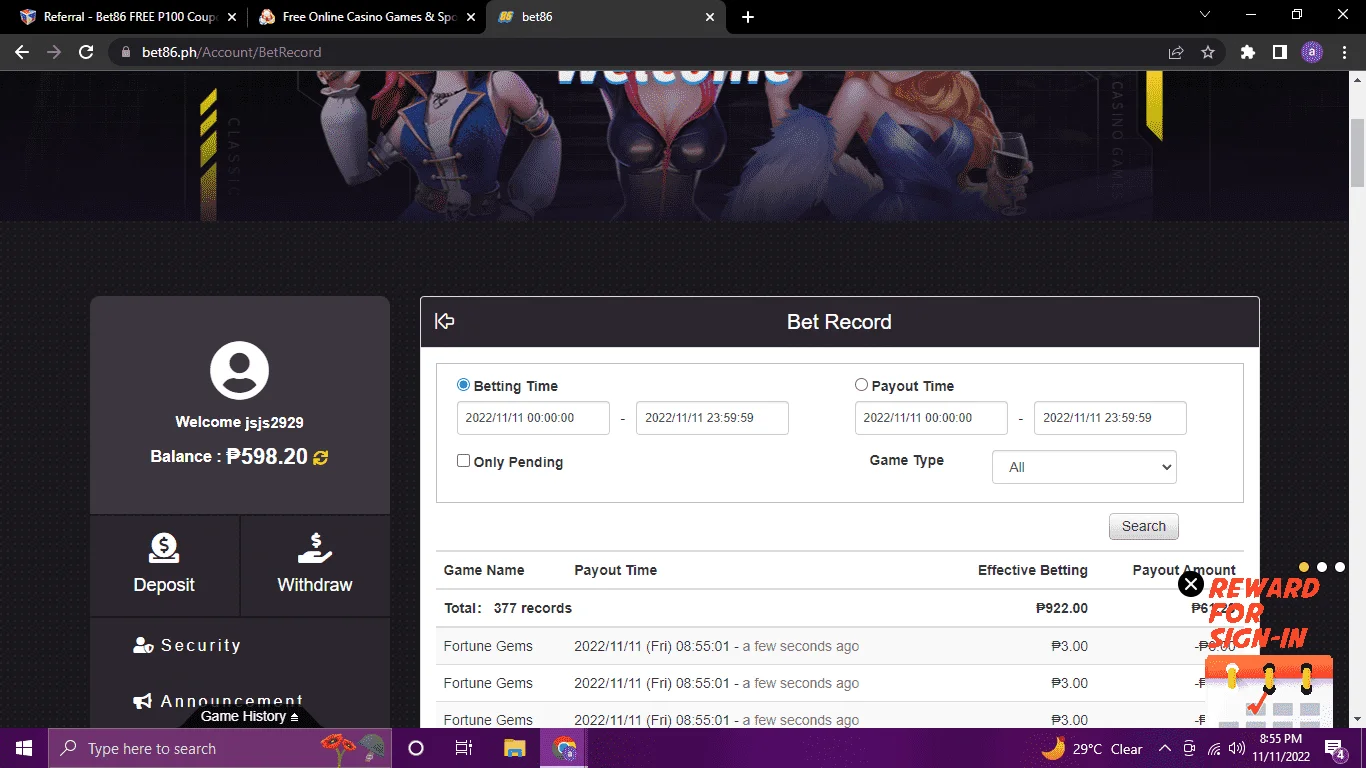Click the browser address bar URL

tap(232, 52)
